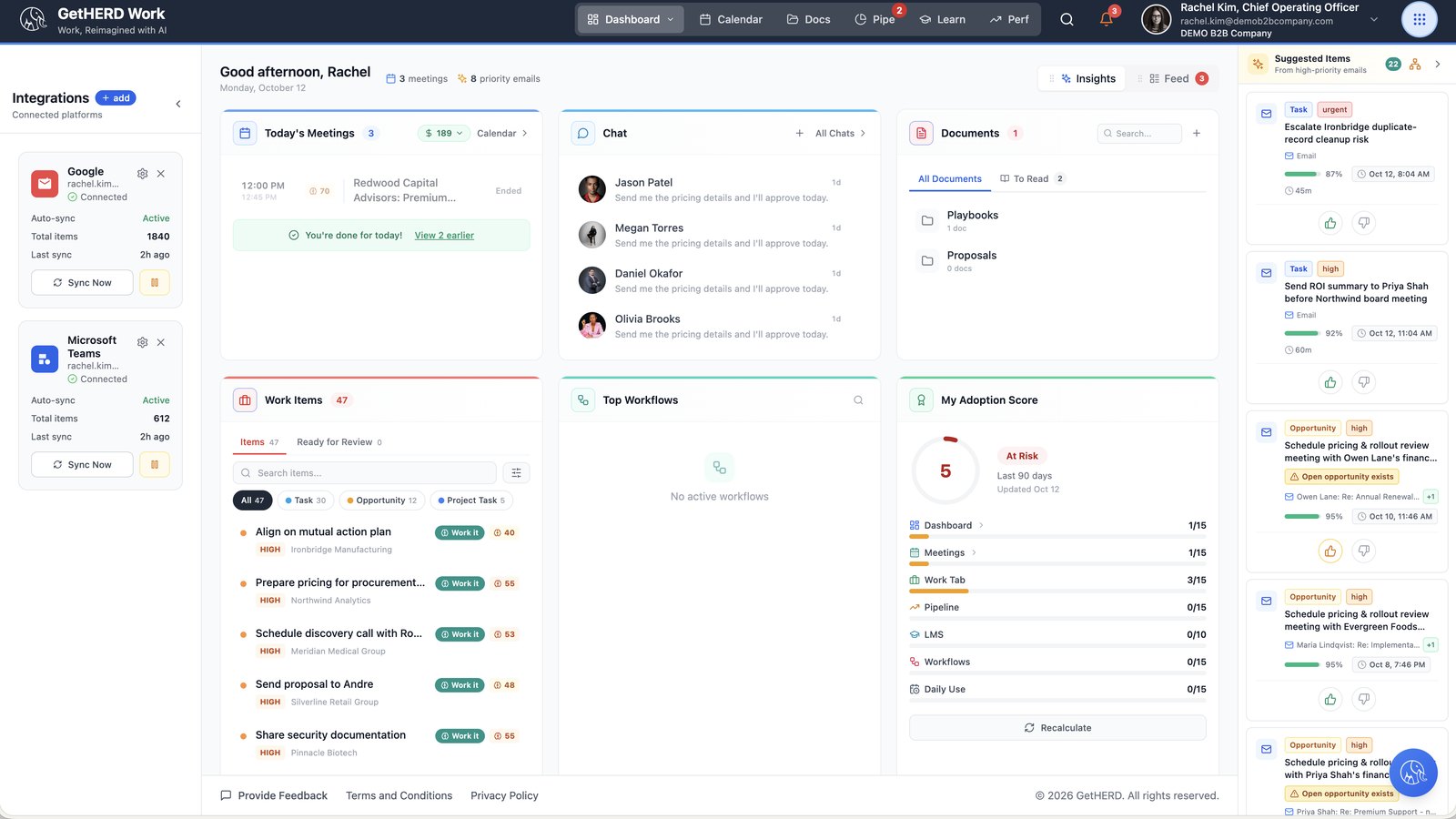The height and width of the screenshot is (819, 1456).
Task: Open Google integration settings gear
Action: (x=142, y=174)
